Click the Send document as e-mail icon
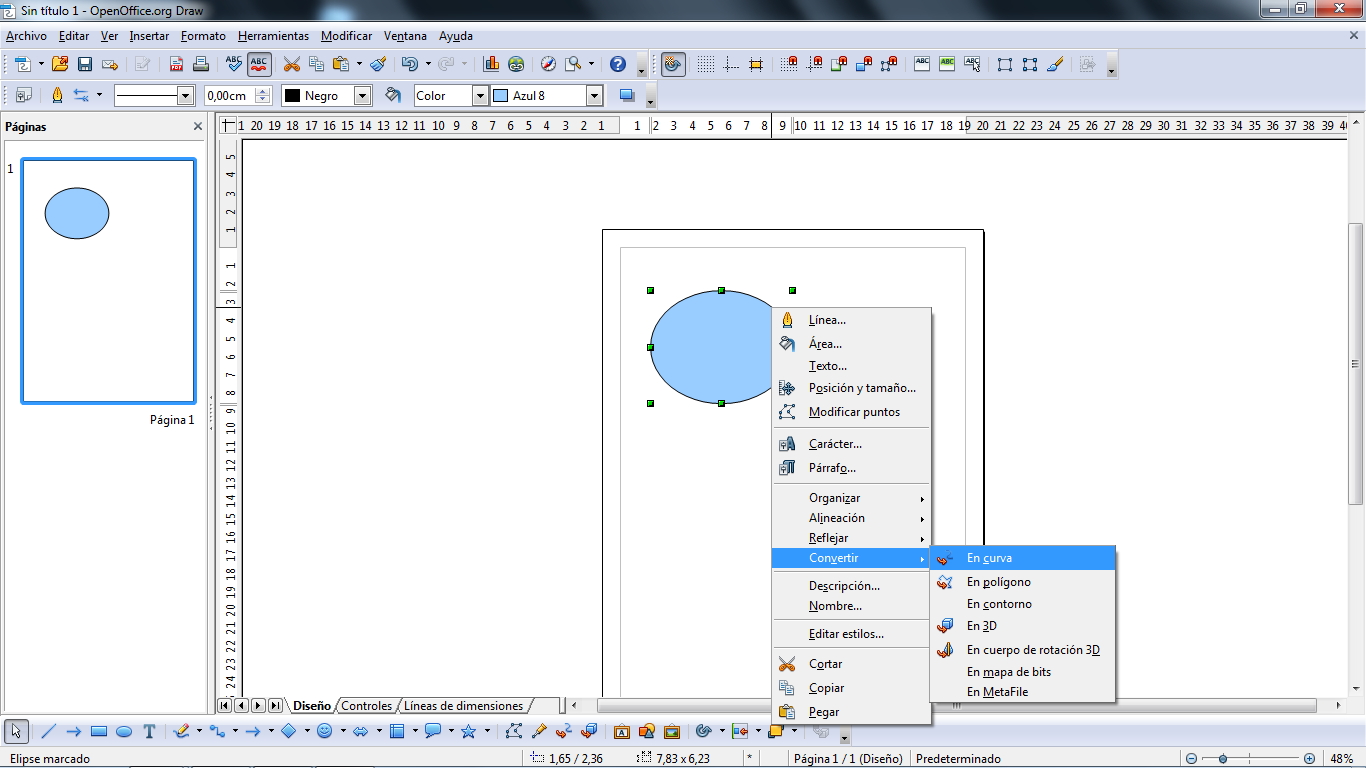 tap(110, 64)
